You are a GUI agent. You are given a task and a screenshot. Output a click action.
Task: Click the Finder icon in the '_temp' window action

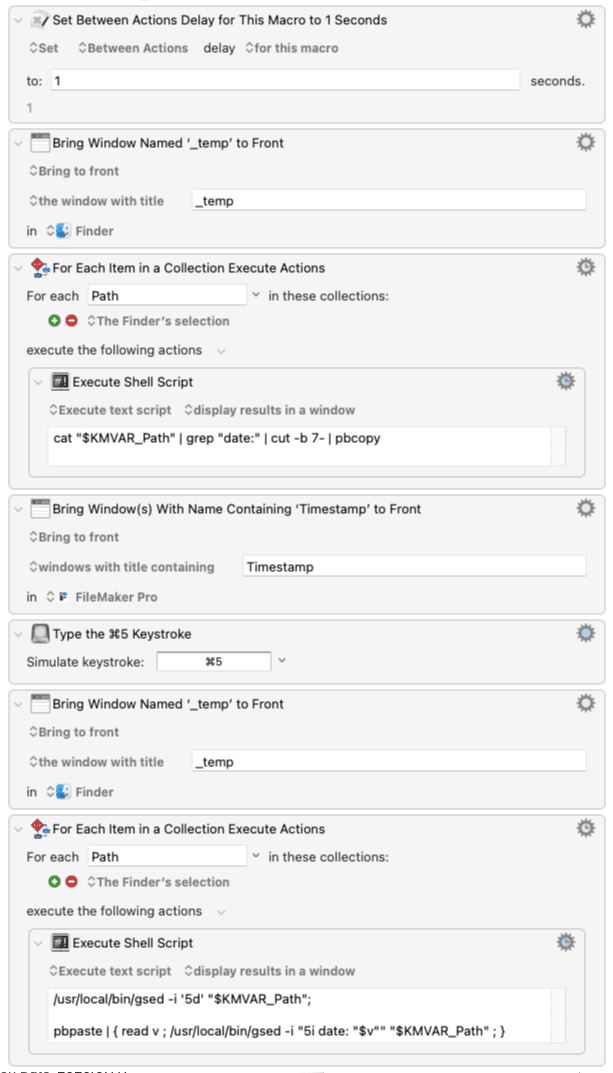point(61,231)
